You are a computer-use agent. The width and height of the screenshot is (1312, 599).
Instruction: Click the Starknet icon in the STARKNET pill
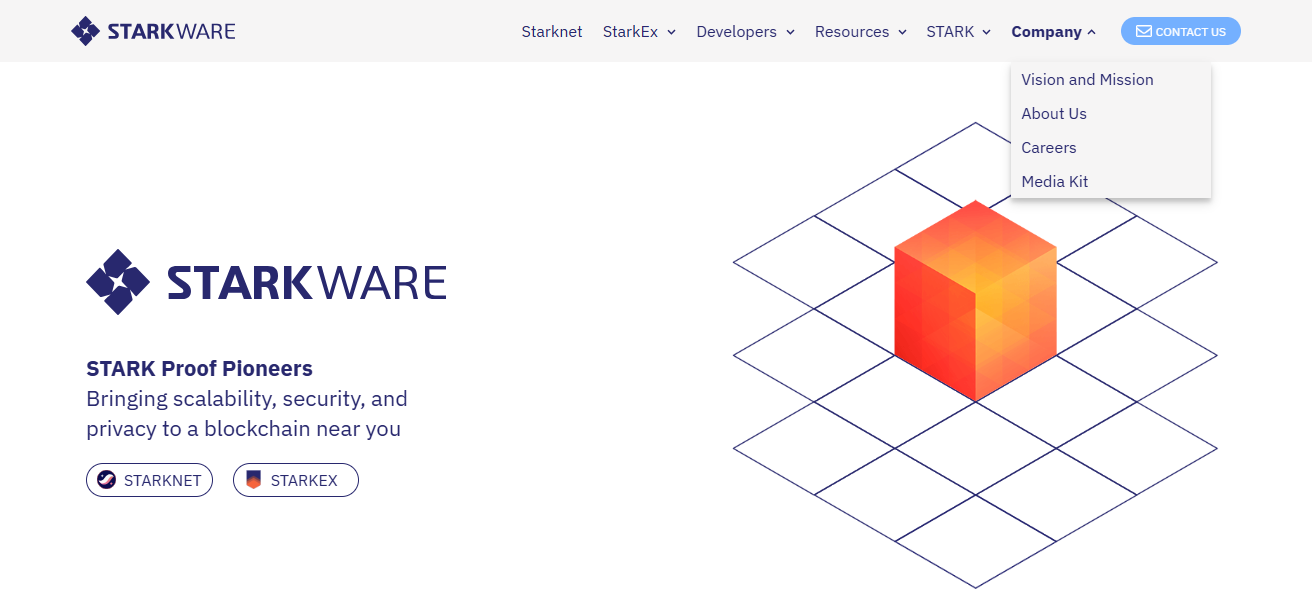pyautogui.click(x=106, y=480)
